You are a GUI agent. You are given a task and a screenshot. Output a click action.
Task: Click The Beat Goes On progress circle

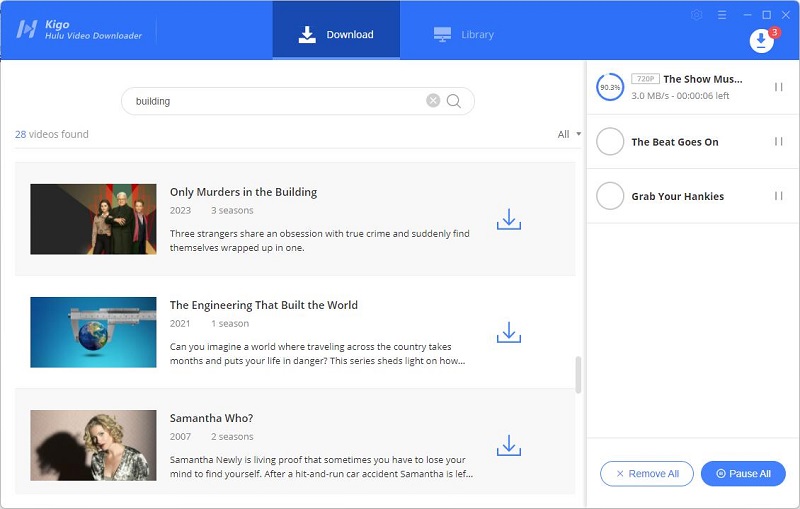[610, 141]
